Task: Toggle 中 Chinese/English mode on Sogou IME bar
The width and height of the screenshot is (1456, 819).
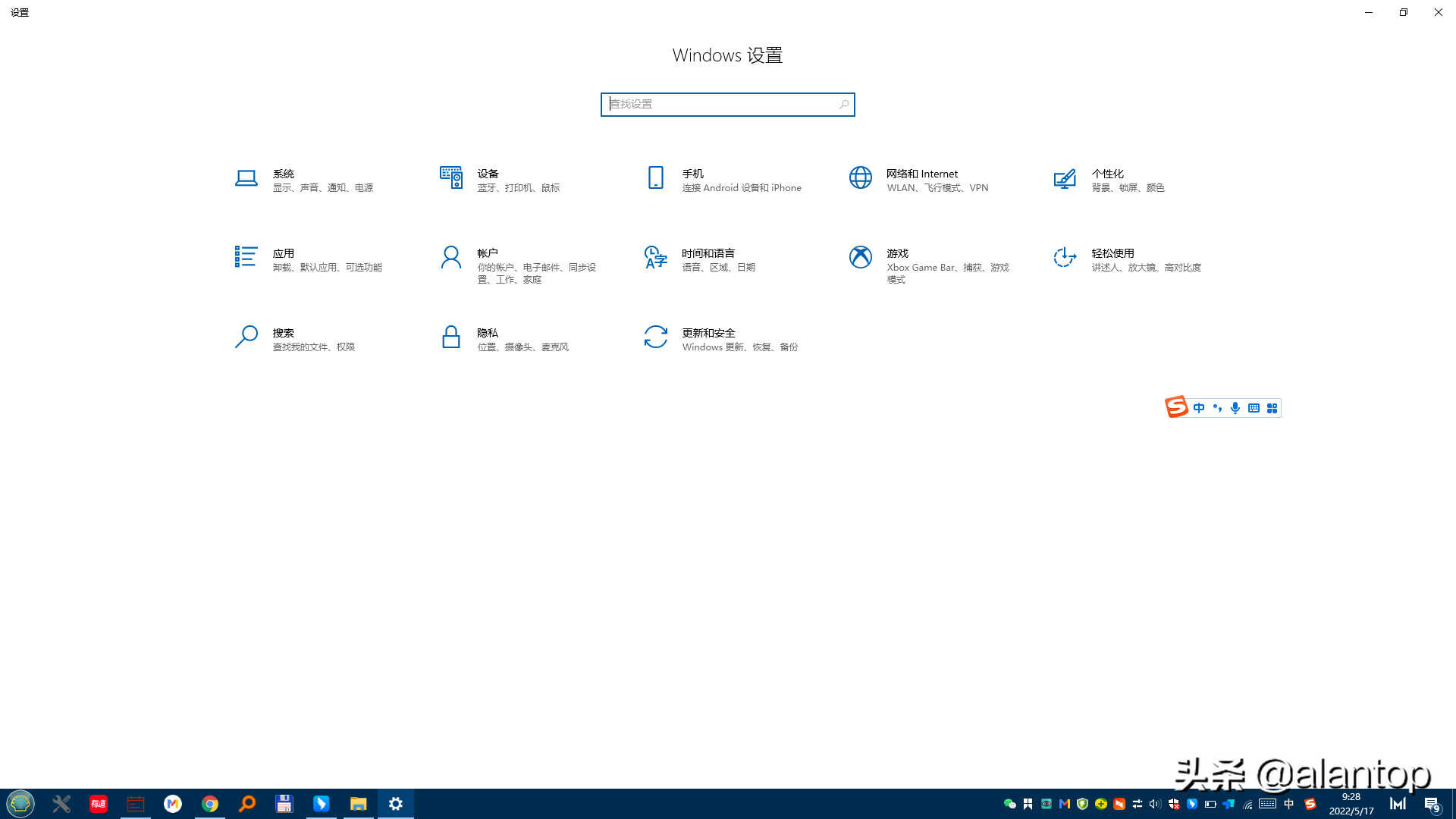Action: [1199, 408]
